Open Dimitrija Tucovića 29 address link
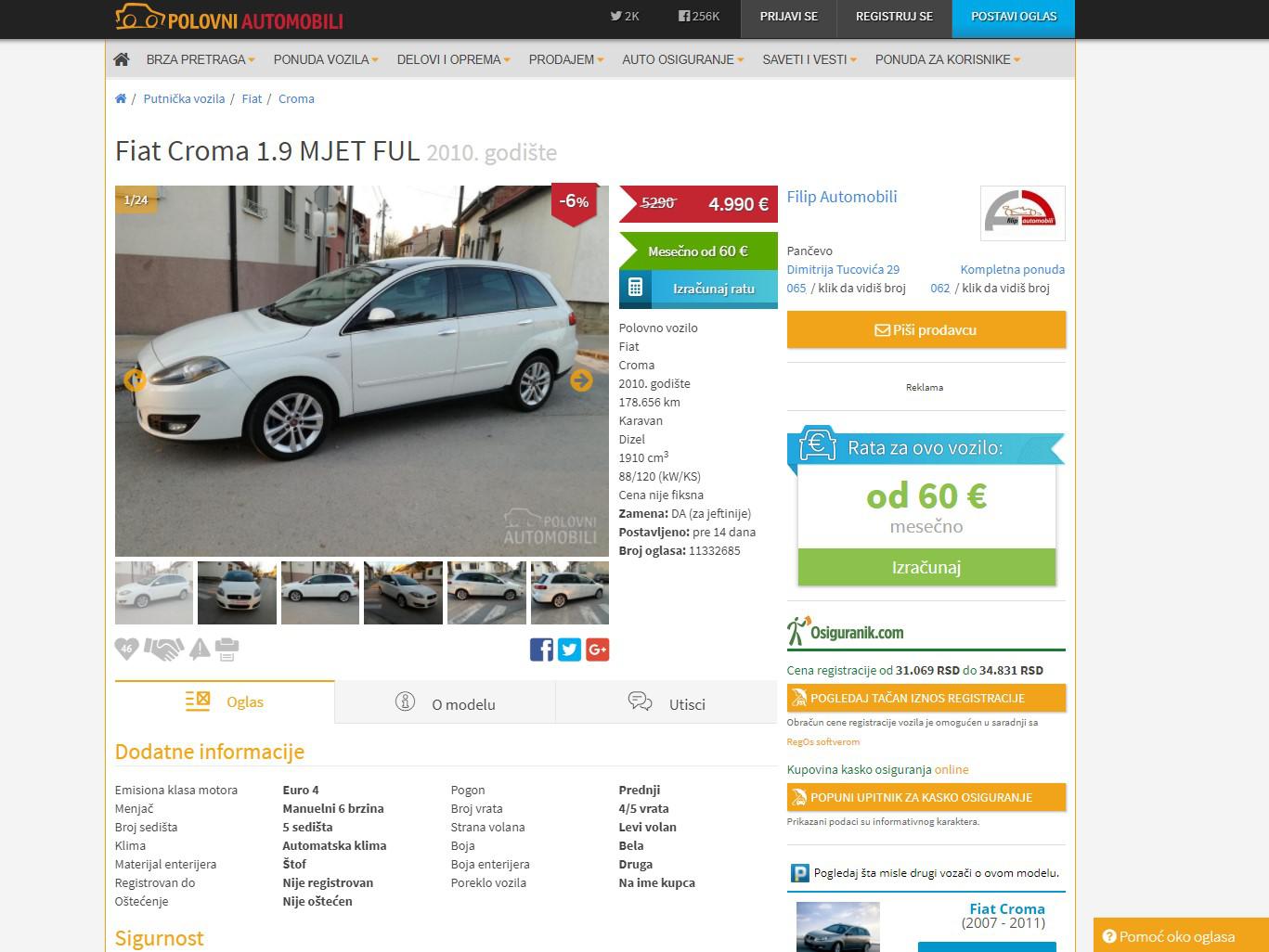This screenshot has height=952, width=1269. (843, 269)
